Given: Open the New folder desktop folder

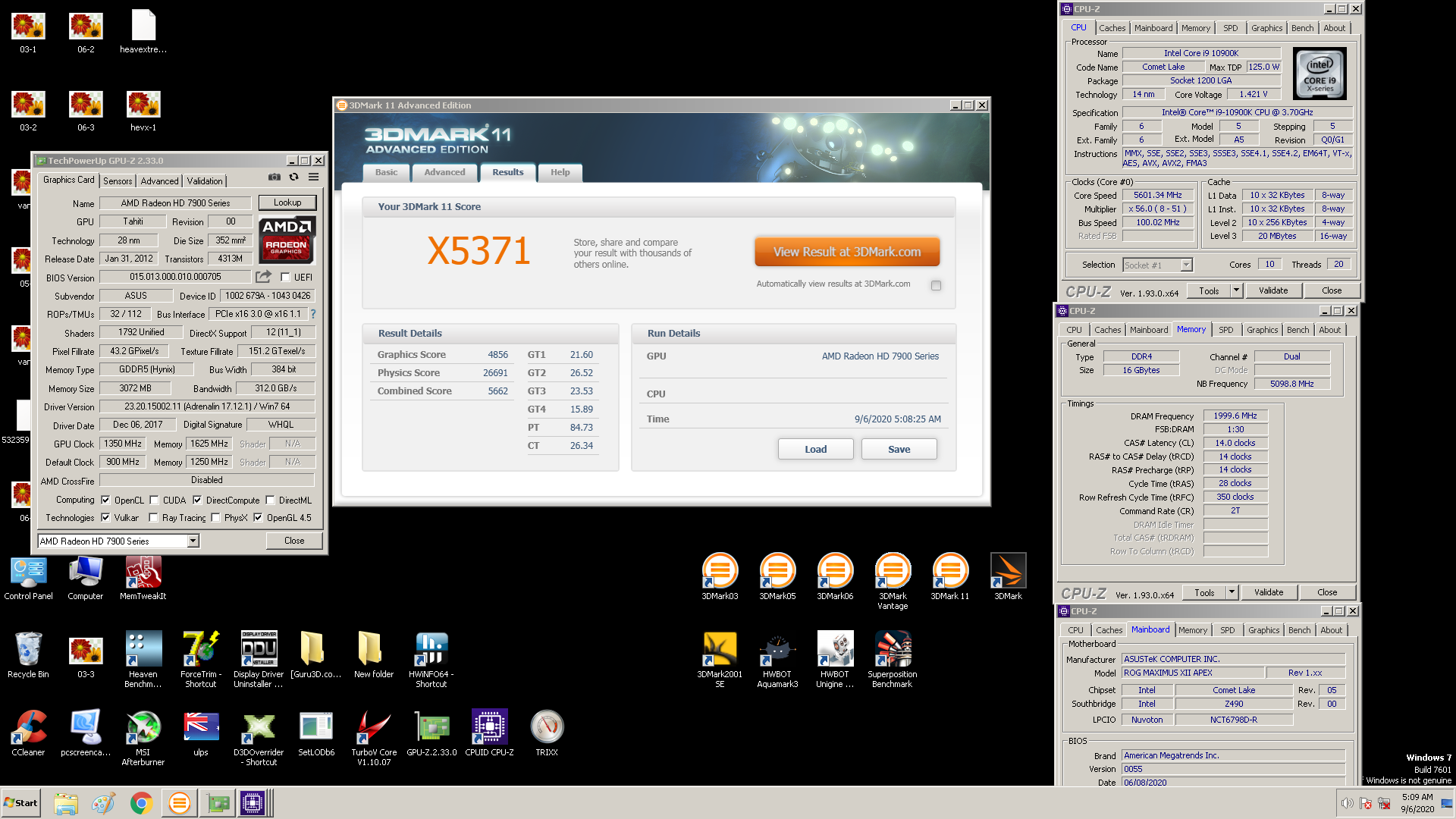Looking at the screenshot, I should pos(374,655).
